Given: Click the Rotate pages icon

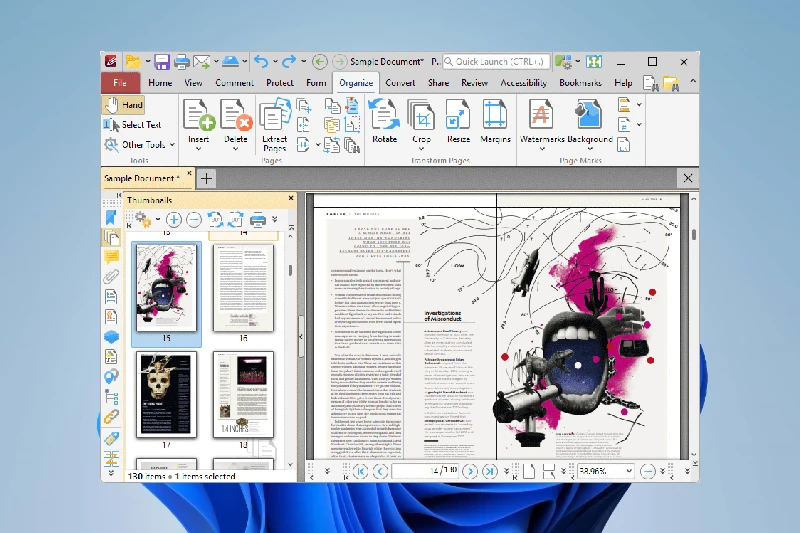Looking at the screenshot, I should 384,114.
